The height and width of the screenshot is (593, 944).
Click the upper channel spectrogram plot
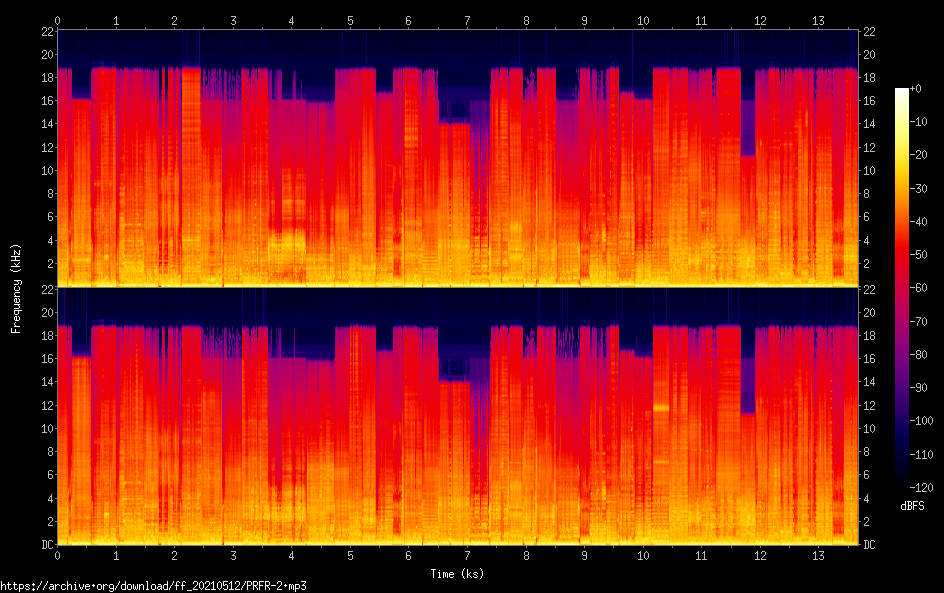(458, 158)
